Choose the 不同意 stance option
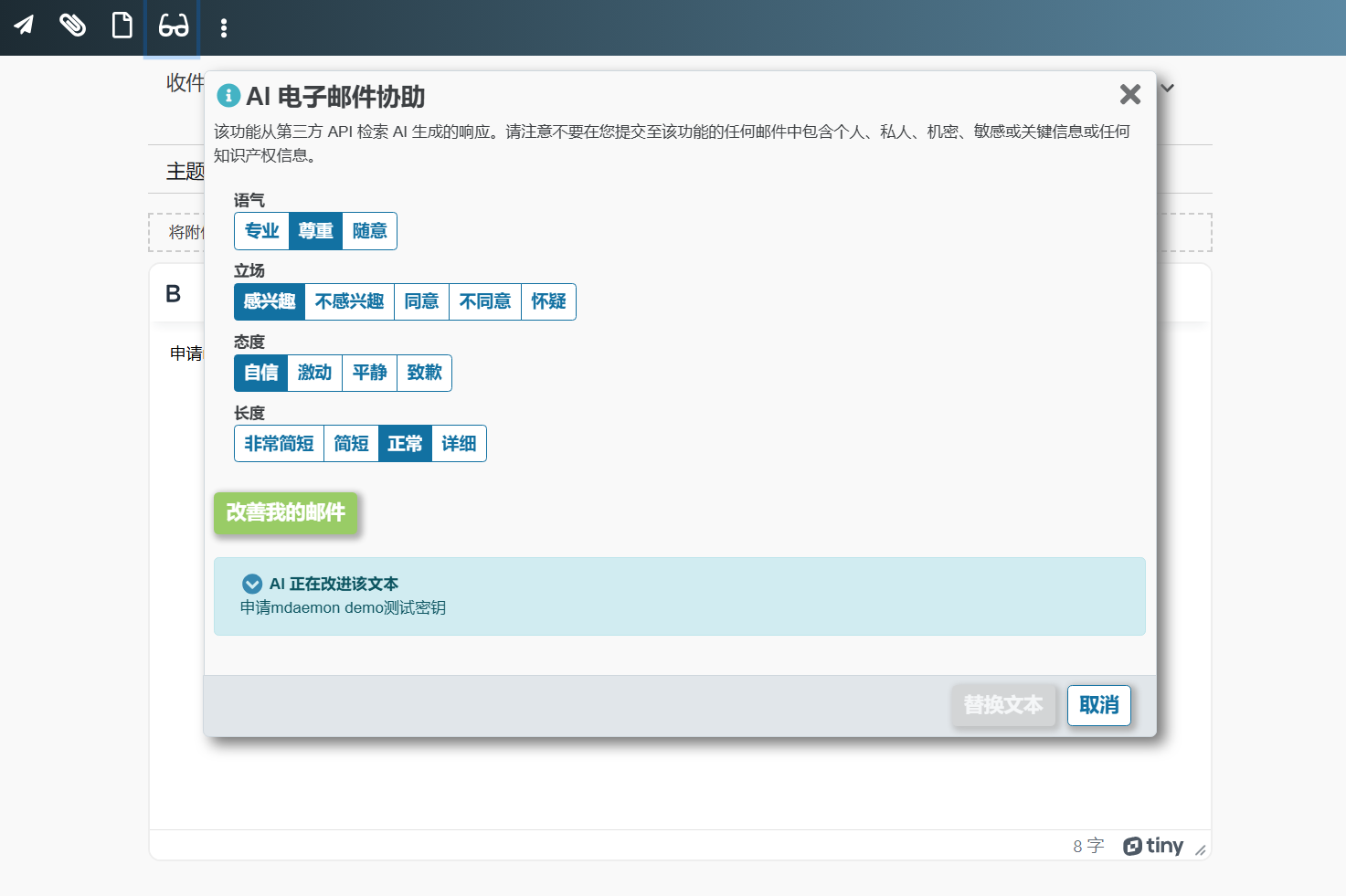This screenshot has width=1346, height=896. tap(485, 301)
